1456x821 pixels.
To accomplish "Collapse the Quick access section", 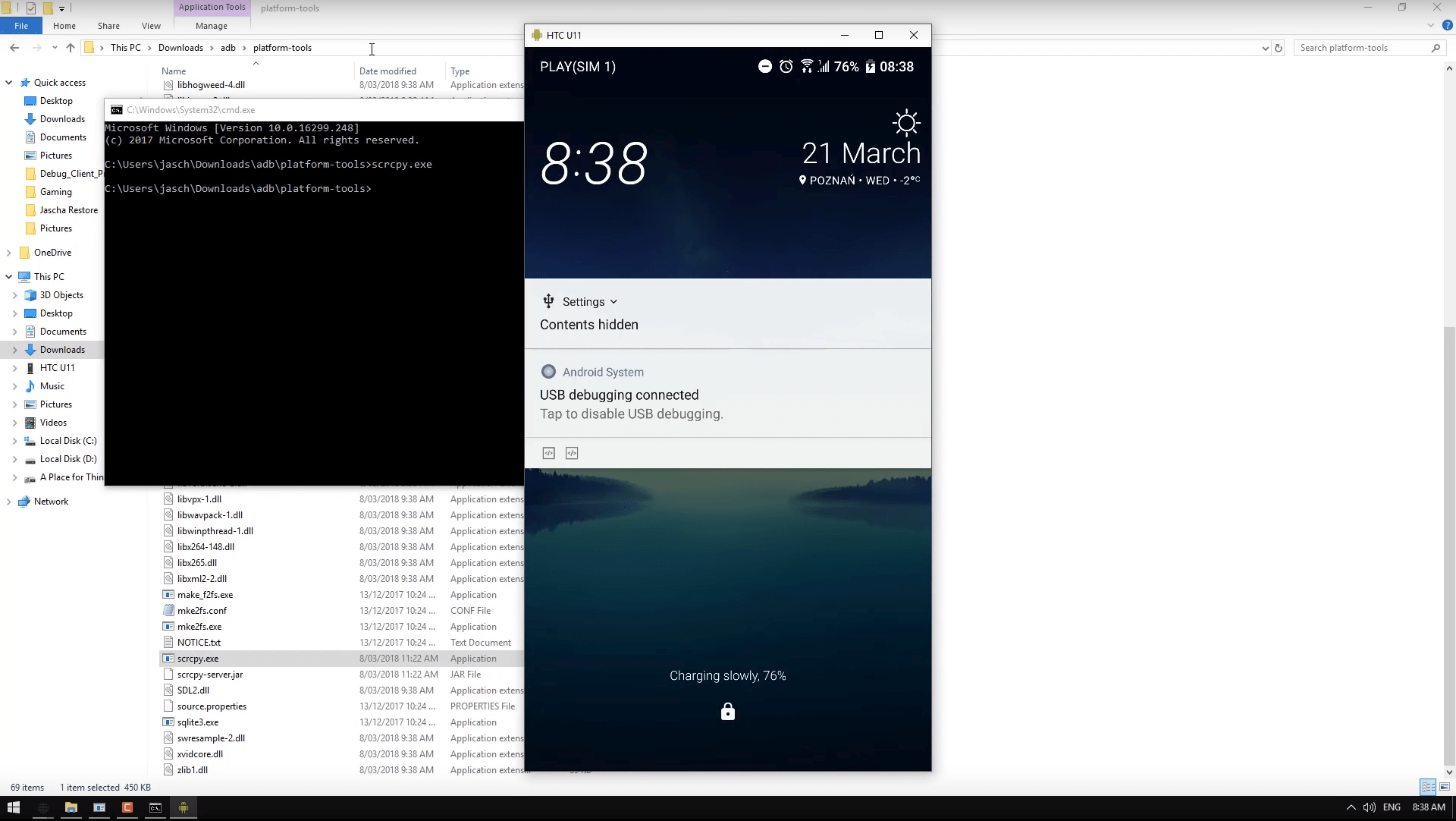I will (x=8, y=83).
